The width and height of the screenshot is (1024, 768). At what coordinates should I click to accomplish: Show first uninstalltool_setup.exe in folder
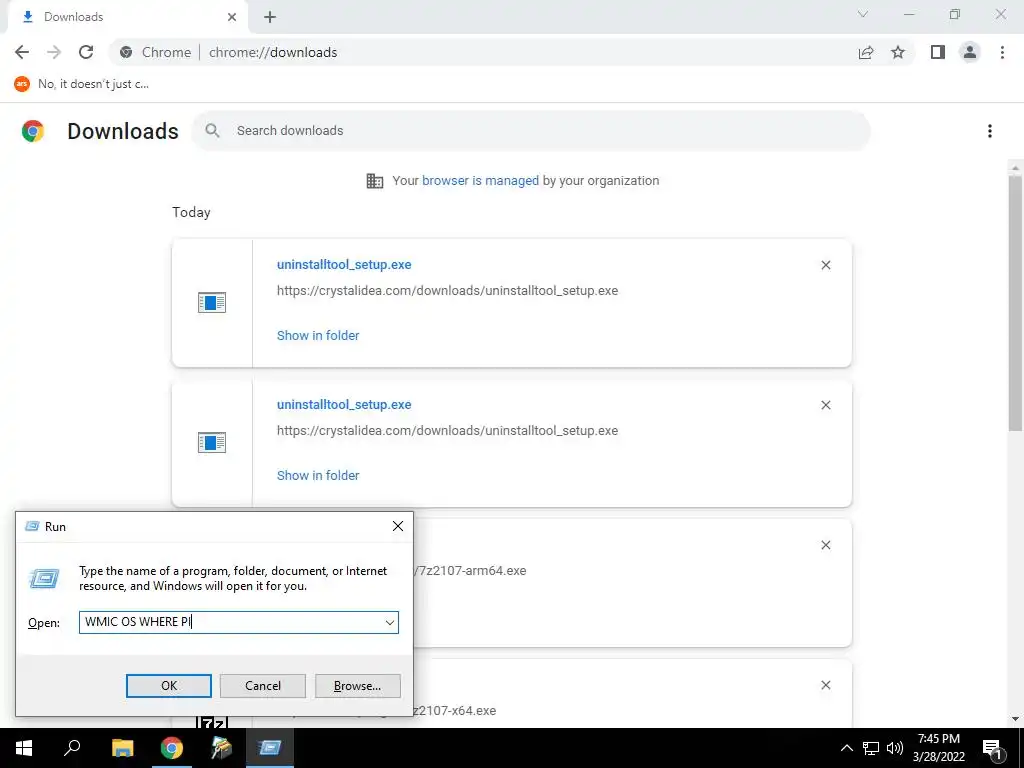(318, 336)
